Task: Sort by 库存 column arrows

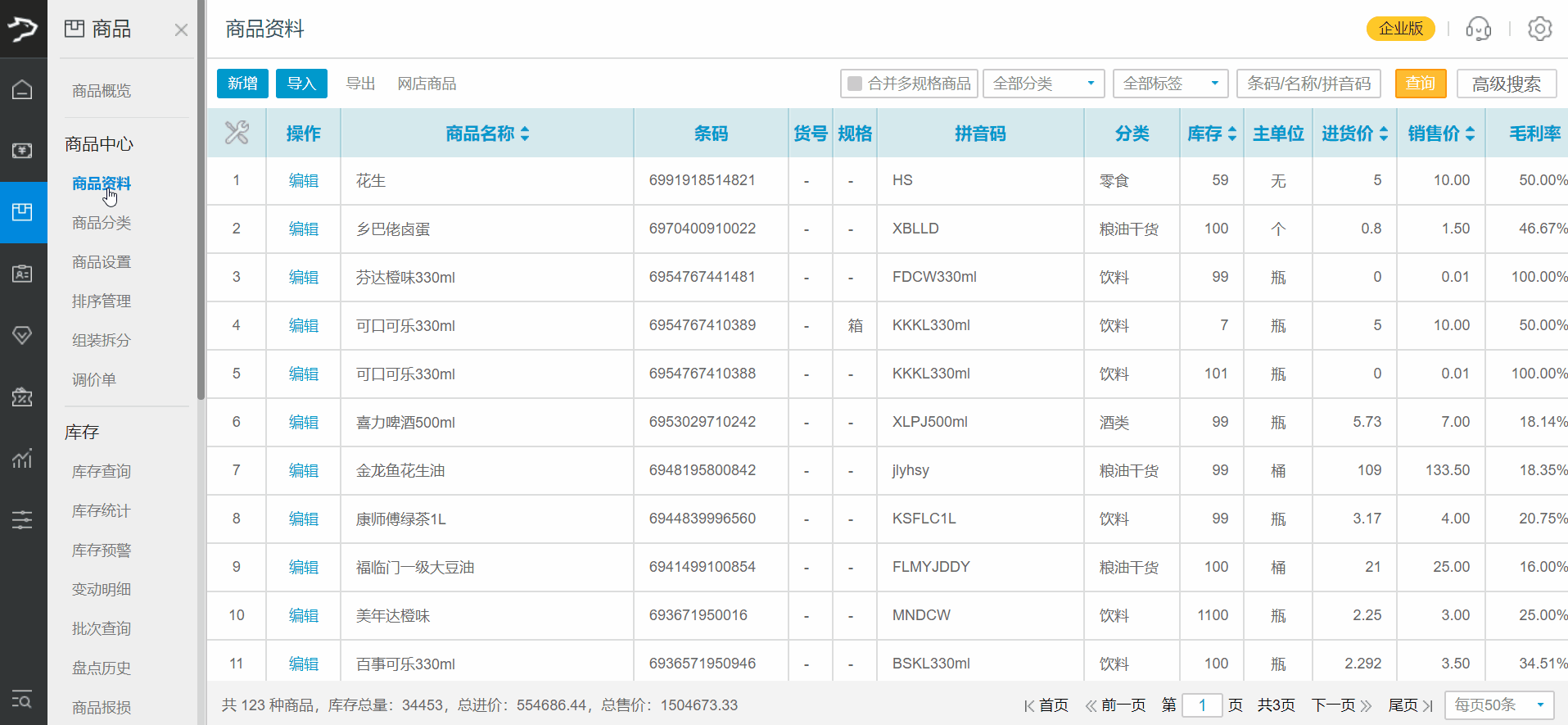Action: point(1232,134)
